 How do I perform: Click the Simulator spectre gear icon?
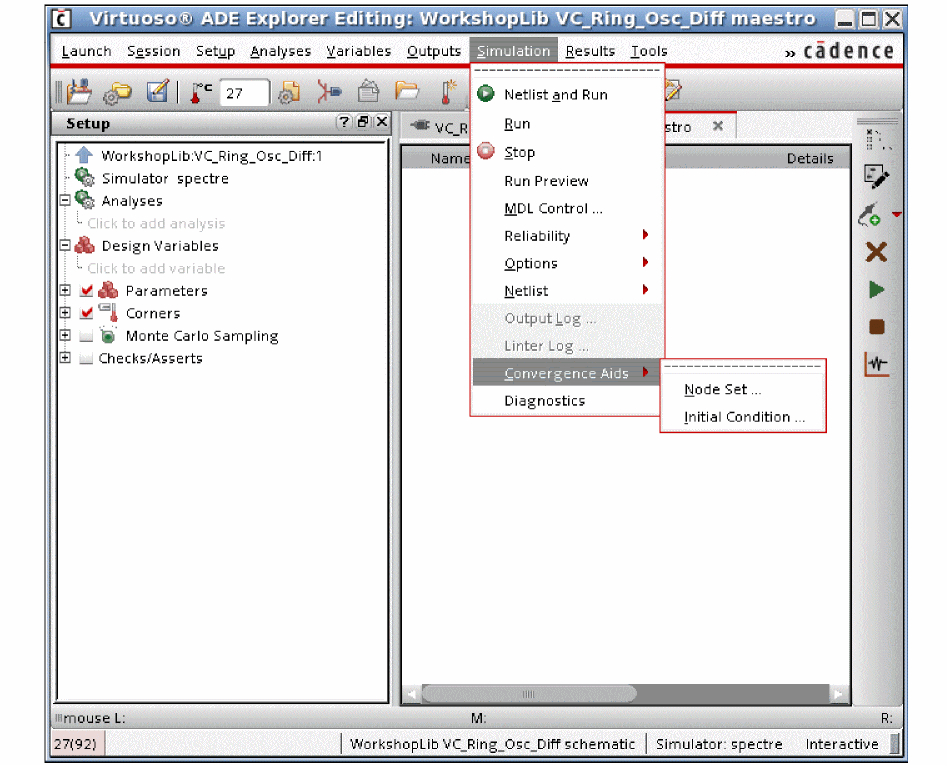tap(84, 178)
